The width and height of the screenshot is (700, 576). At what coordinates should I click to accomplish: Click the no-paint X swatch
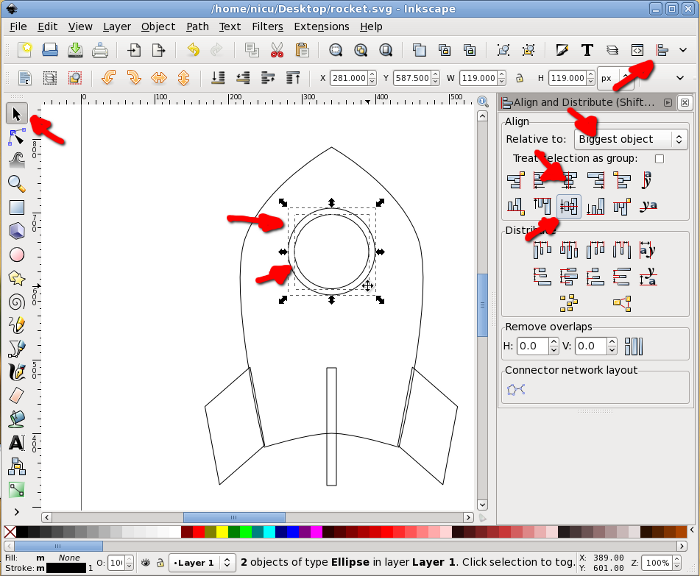[10, 532]
